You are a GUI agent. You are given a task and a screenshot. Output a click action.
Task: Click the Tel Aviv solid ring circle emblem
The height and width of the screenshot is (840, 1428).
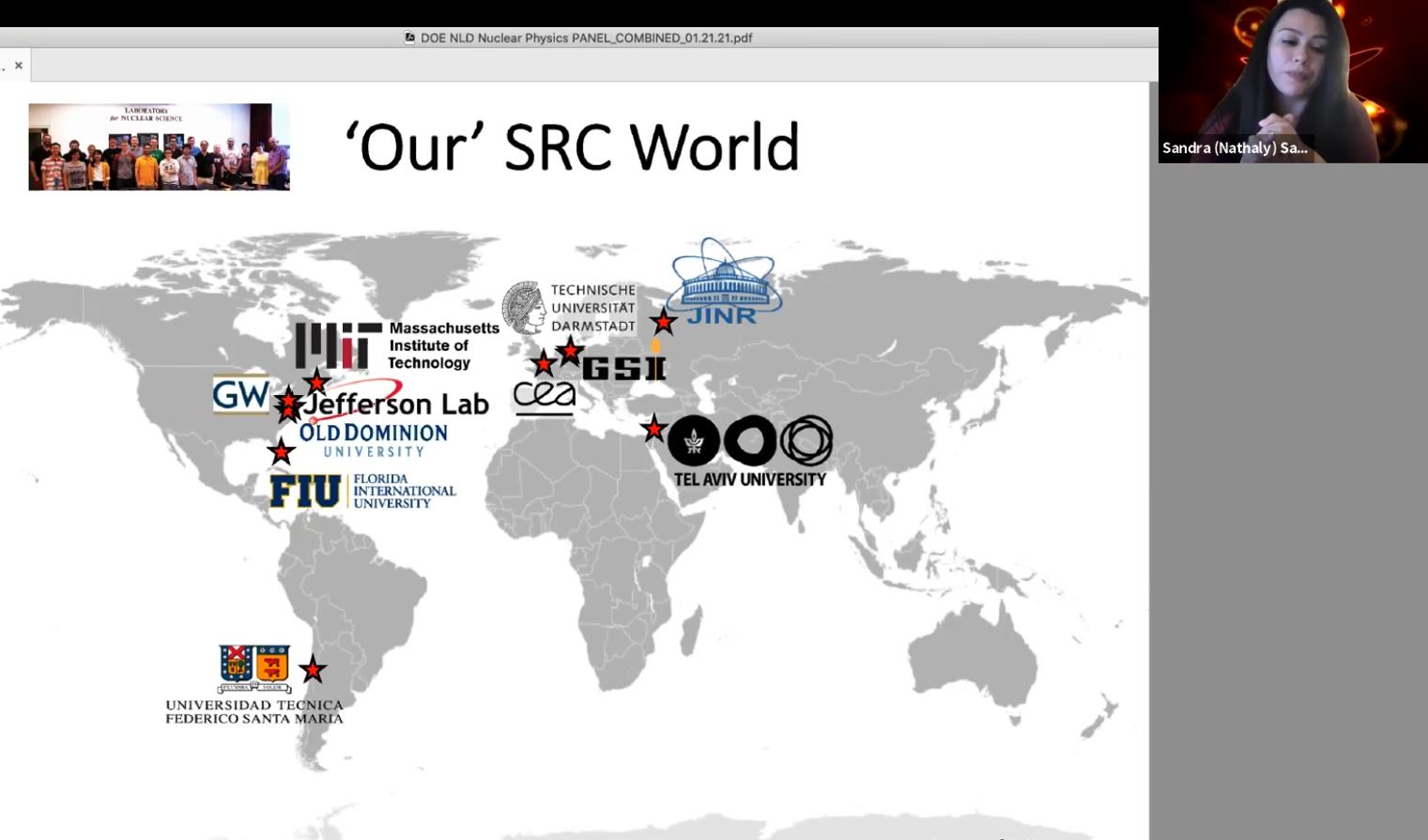[750, 441]
